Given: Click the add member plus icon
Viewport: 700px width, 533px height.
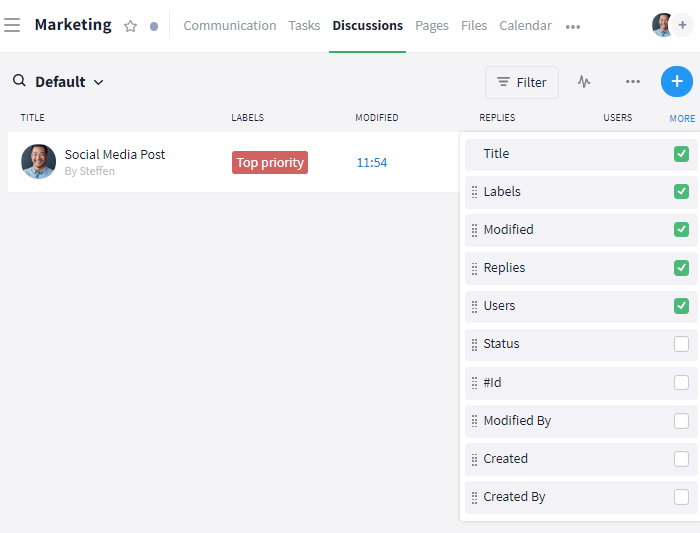Looking at the screenshot, I should [x=683, y=25].
